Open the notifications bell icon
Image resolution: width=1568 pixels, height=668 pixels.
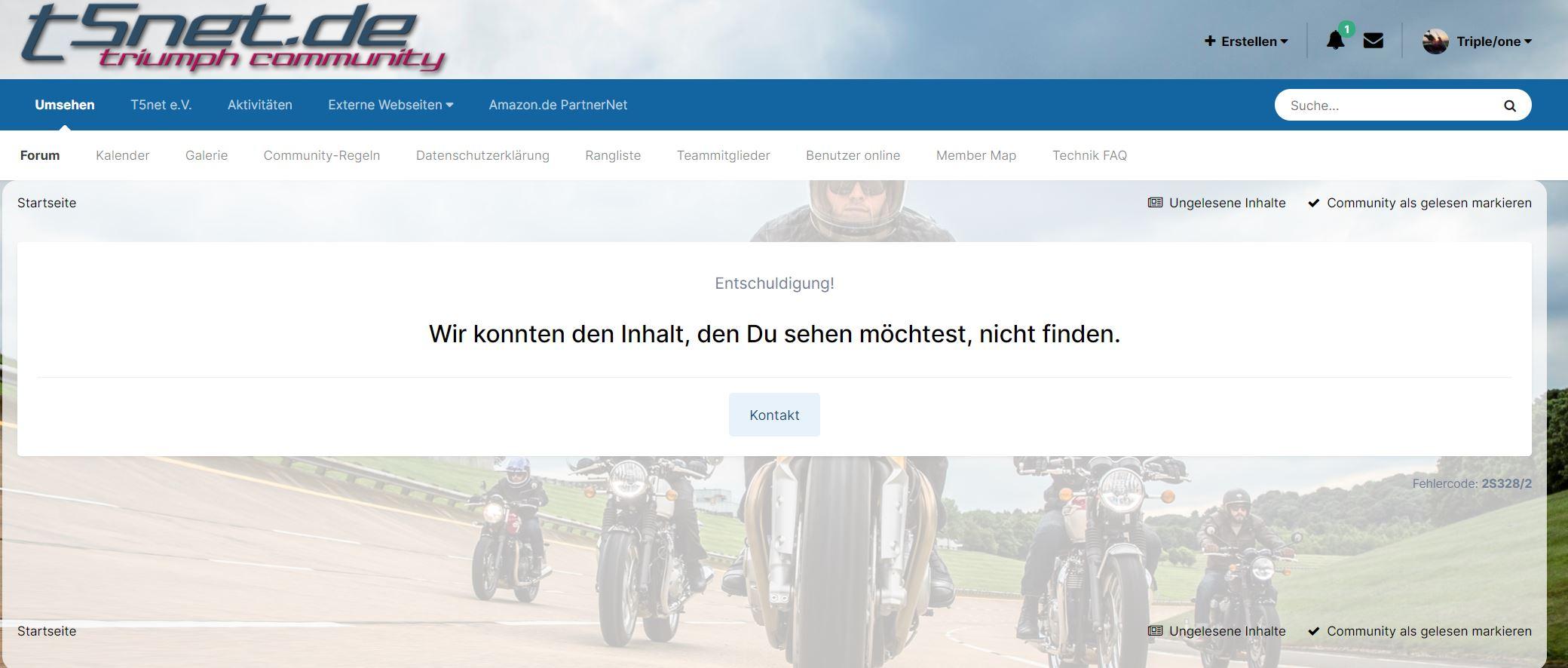pyautogui.click(x=1335, y=41)
